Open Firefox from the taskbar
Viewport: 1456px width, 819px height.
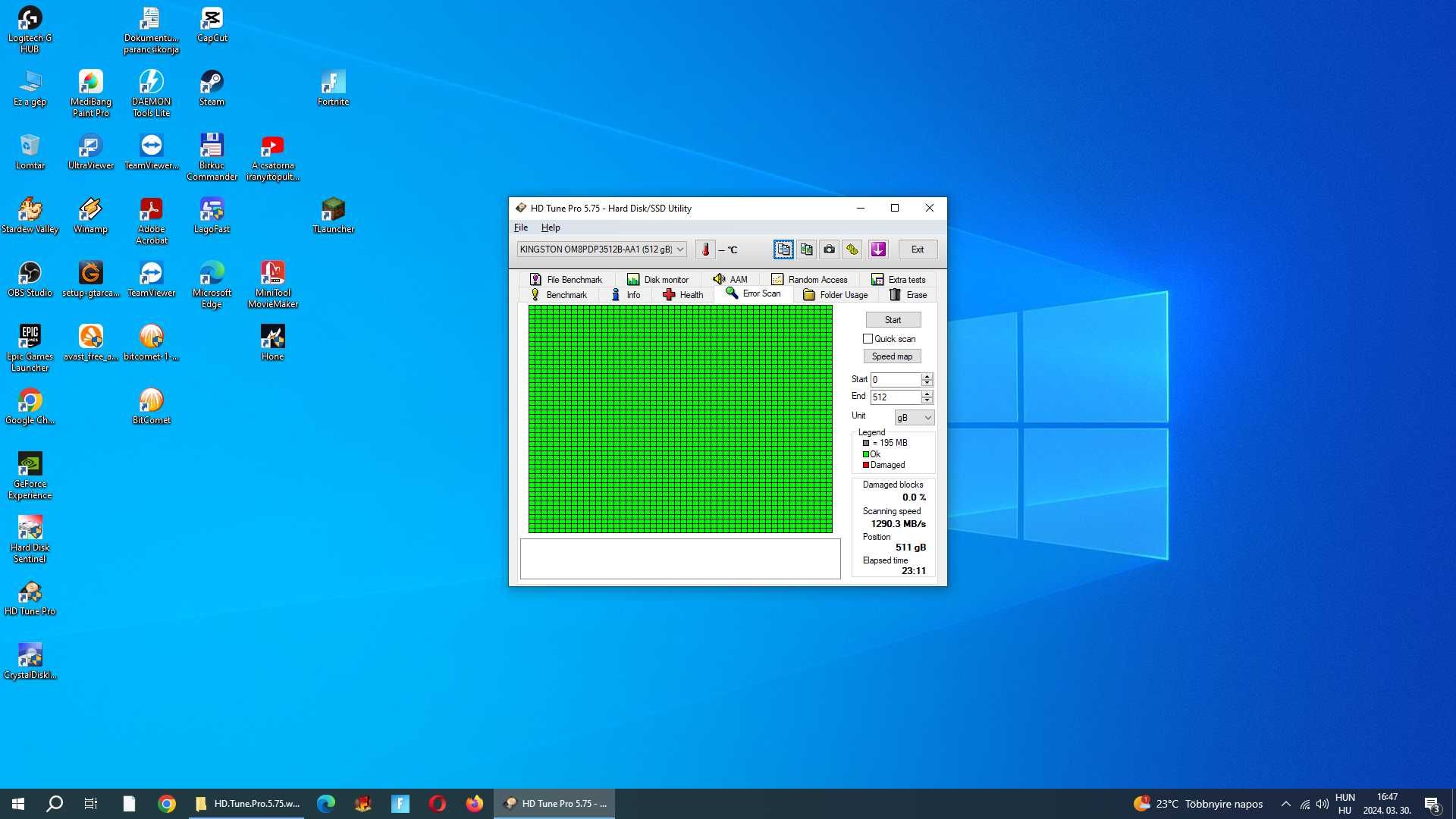[475, 804]
